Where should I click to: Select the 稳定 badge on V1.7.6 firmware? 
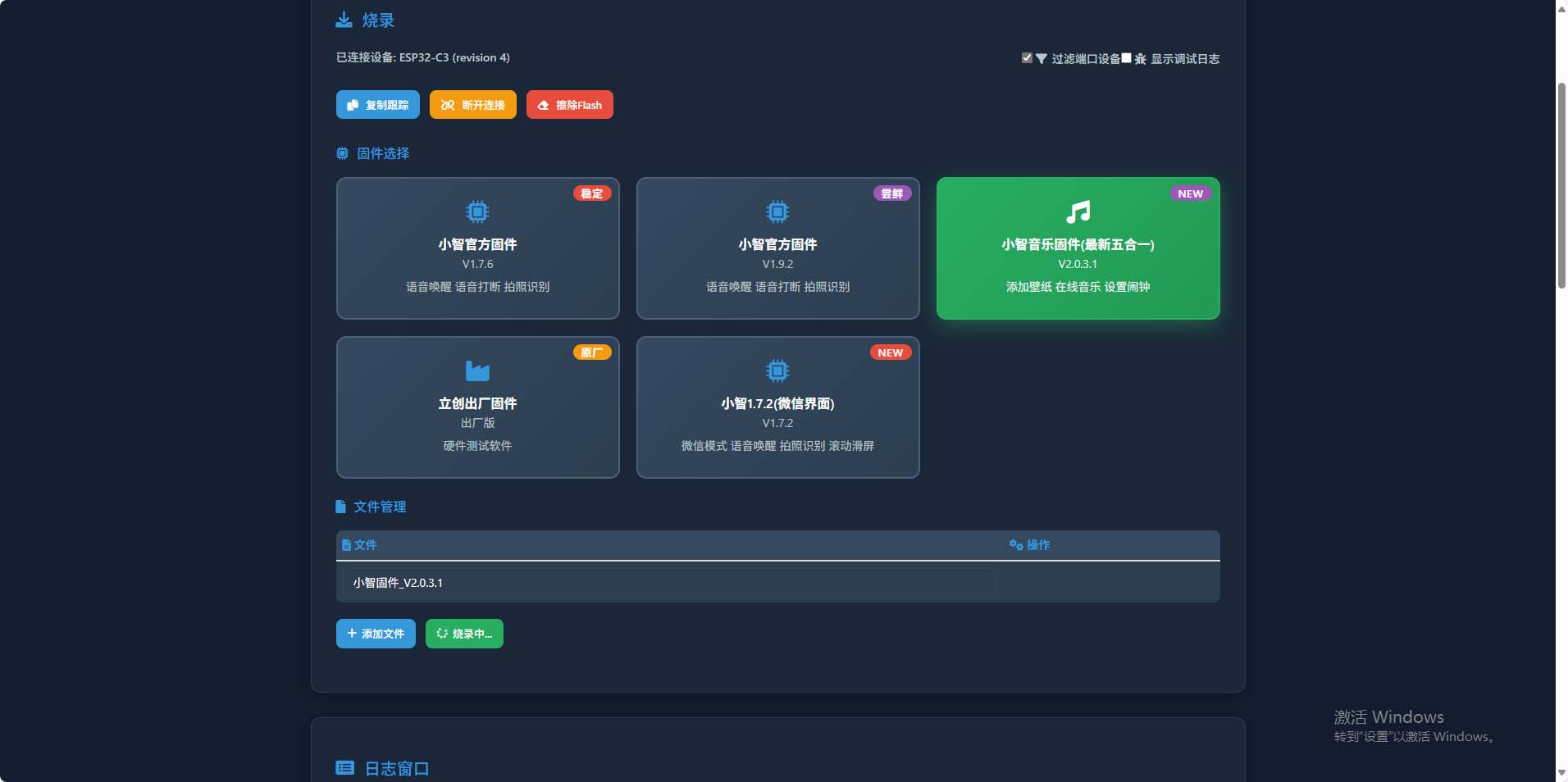(591, 193)
